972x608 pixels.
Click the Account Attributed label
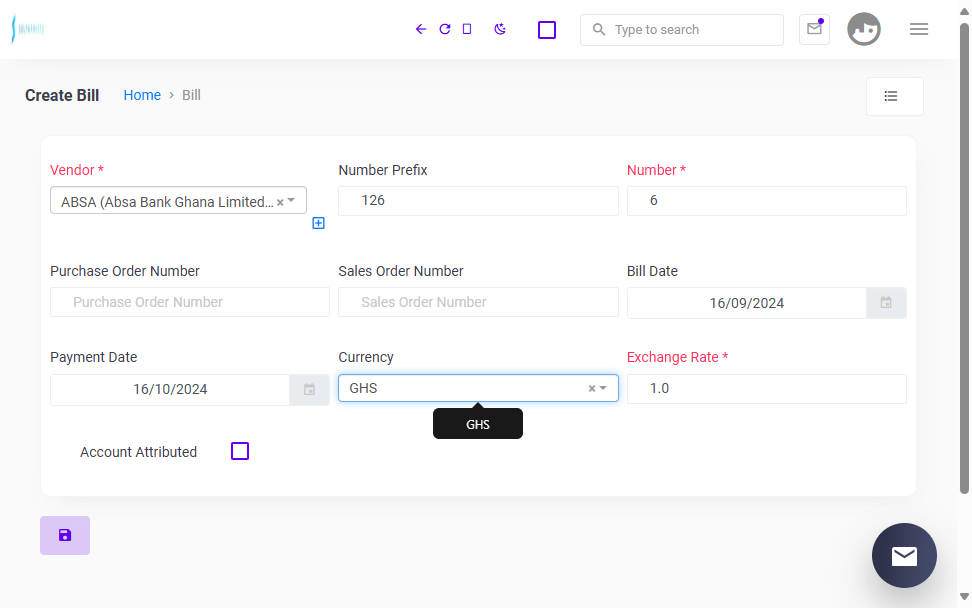pyautogui.click(x=138, y=452)
